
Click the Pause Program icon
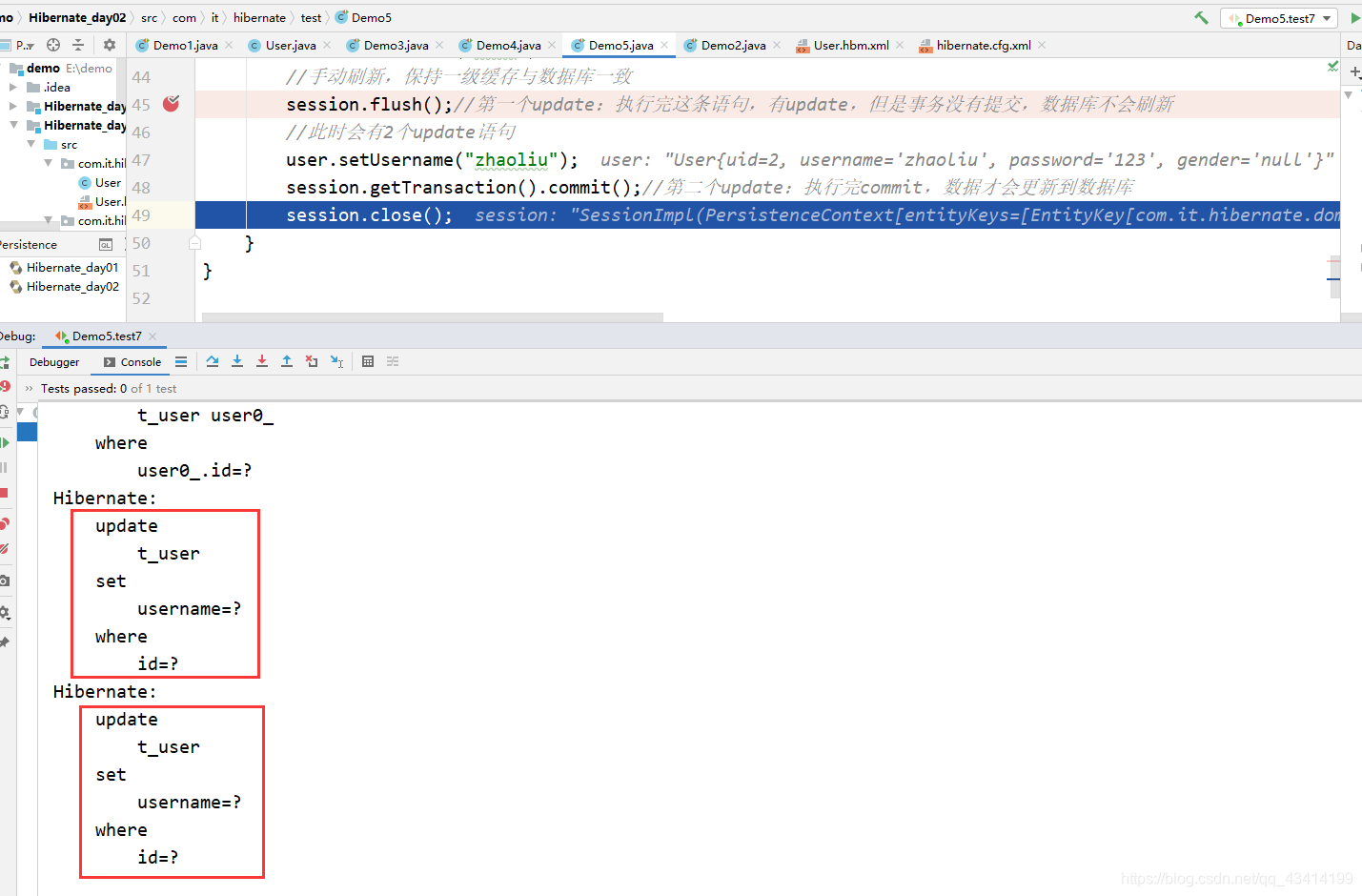tap(5, 467)
